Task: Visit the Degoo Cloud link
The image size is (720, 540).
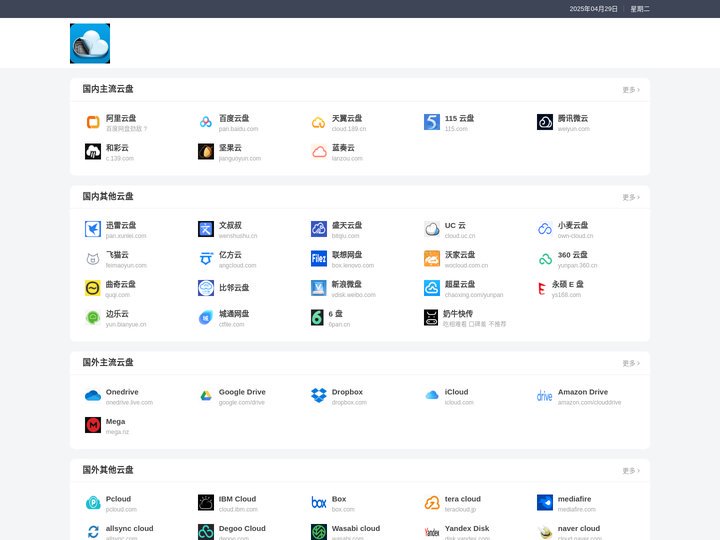Action: [242, 529]
